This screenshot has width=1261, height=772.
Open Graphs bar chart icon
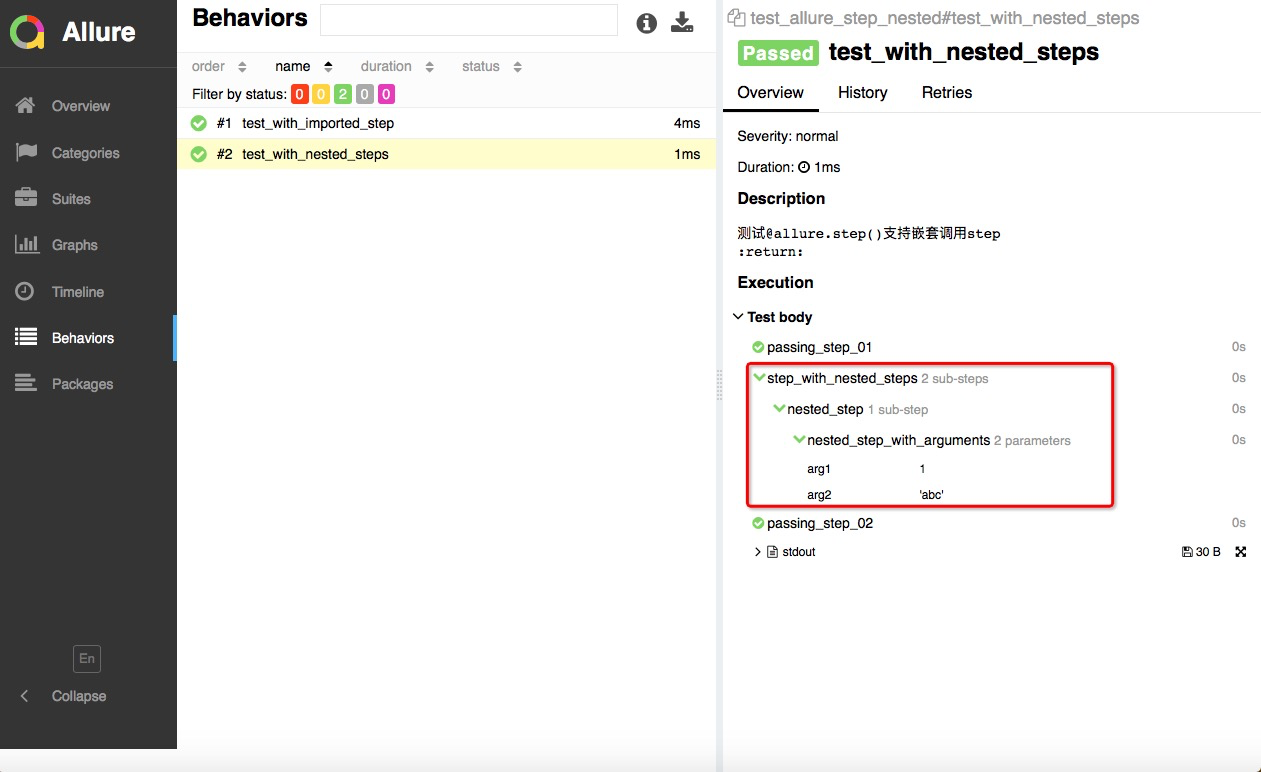point(26,244)
